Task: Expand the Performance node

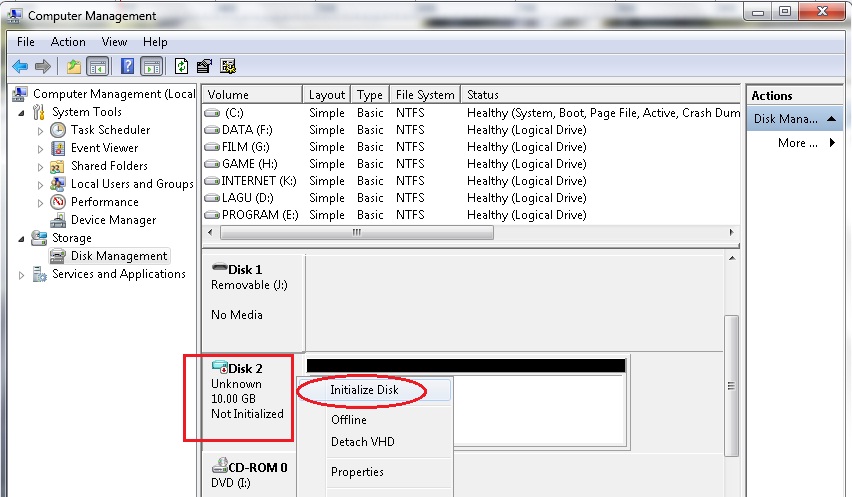Action: click(x=40, y=203)
